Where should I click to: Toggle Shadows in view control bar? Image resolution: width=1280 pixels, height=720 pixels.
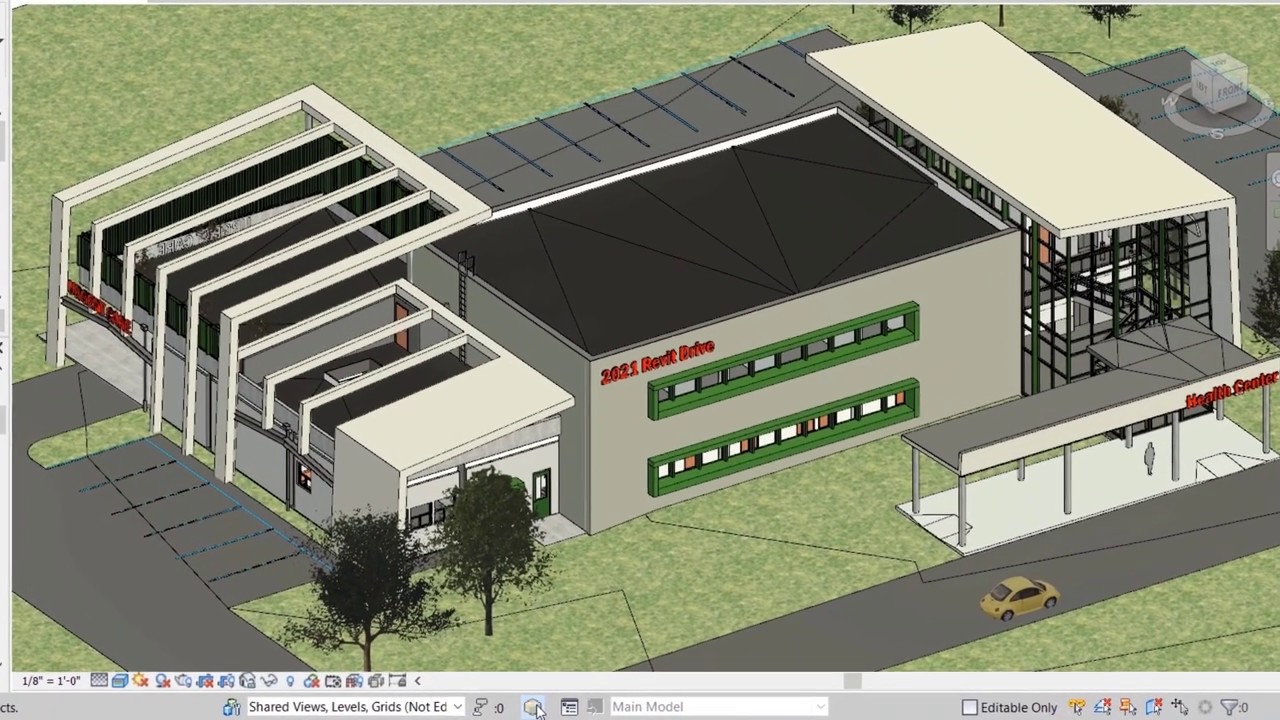(162, 681)
